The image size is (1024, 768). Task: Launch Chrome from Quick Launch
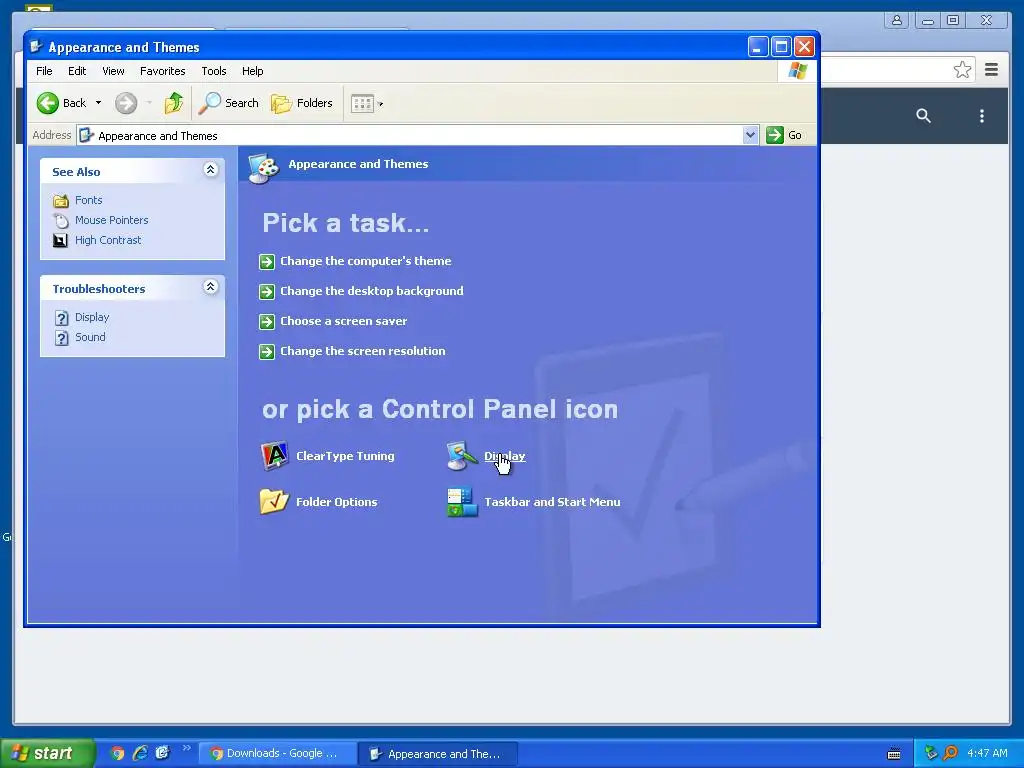[117, 754]
